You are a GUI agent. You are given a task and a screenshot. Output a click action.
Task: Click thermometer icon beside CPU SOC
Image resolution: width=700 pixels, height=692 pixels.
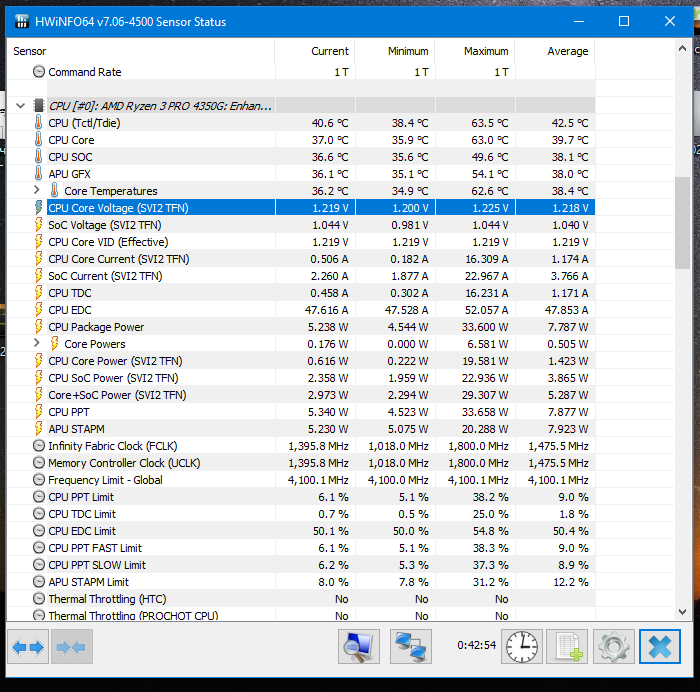click(38, 157)
